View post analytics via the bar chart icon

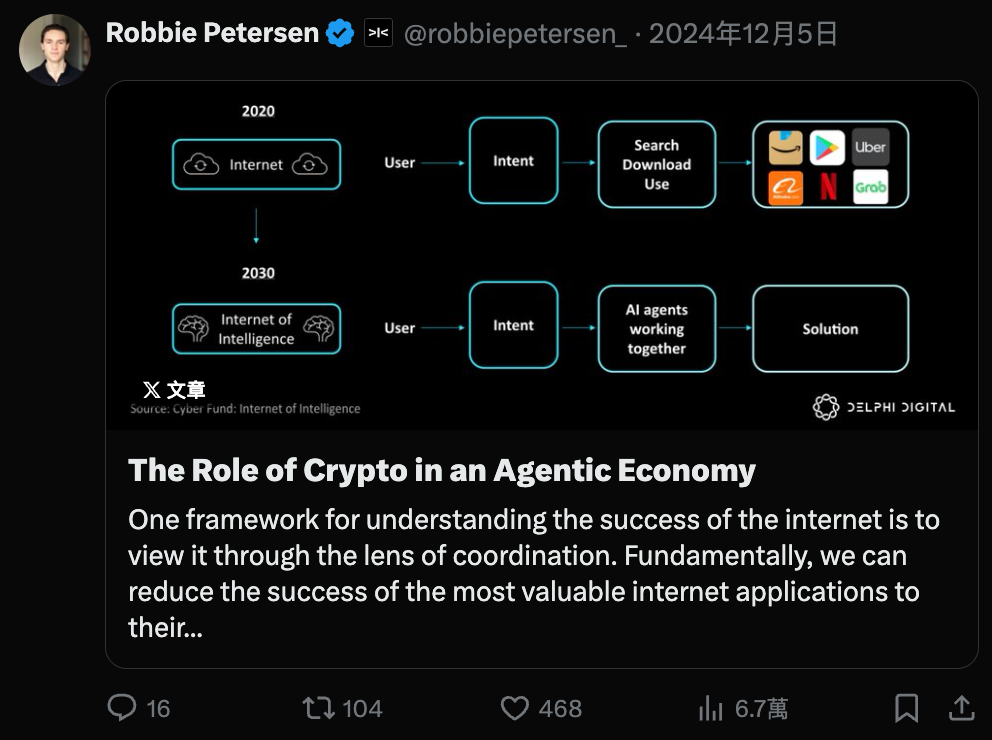pos(711,708)
